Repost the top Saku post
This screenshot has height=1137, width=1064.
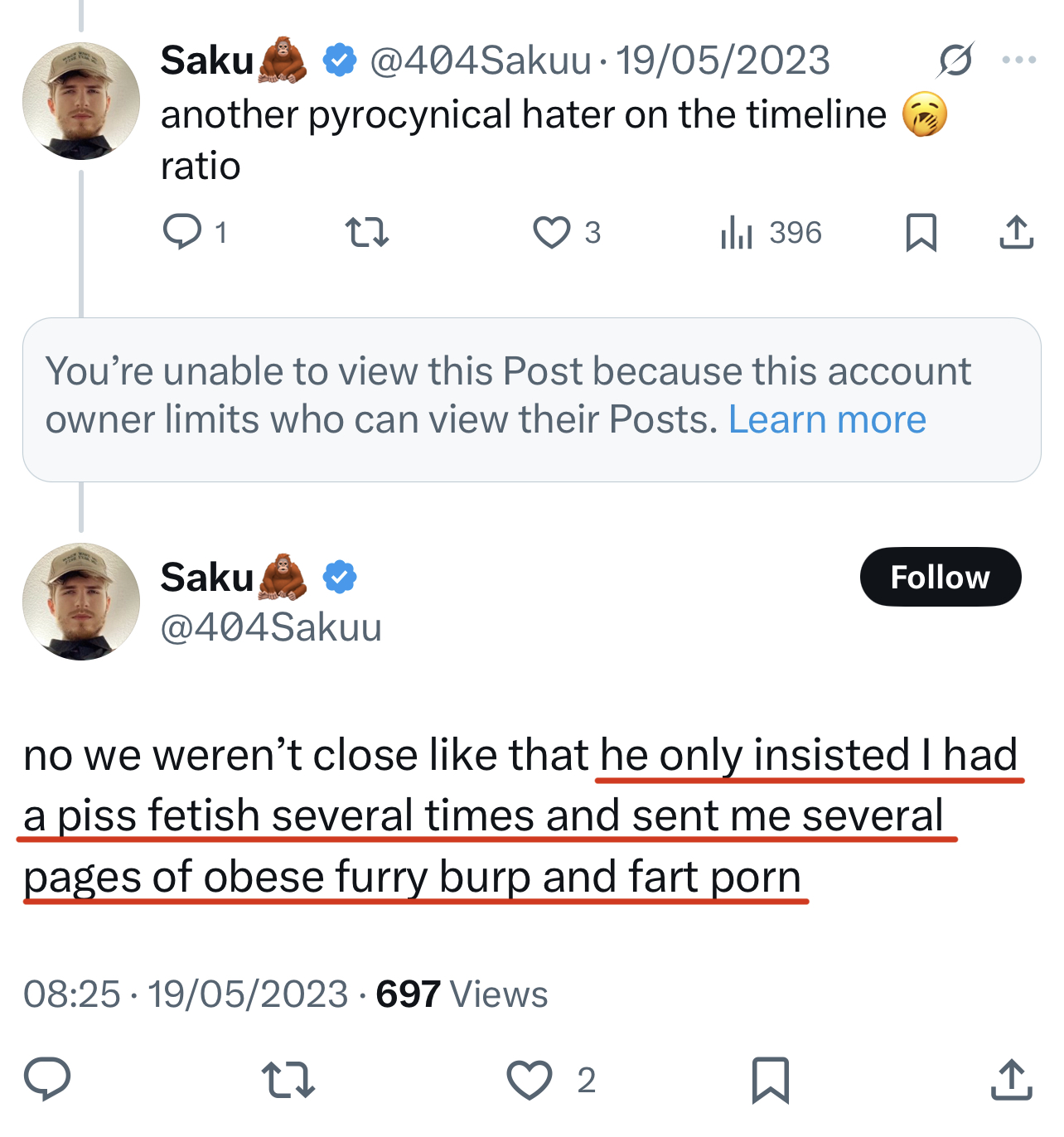(366, 232)
